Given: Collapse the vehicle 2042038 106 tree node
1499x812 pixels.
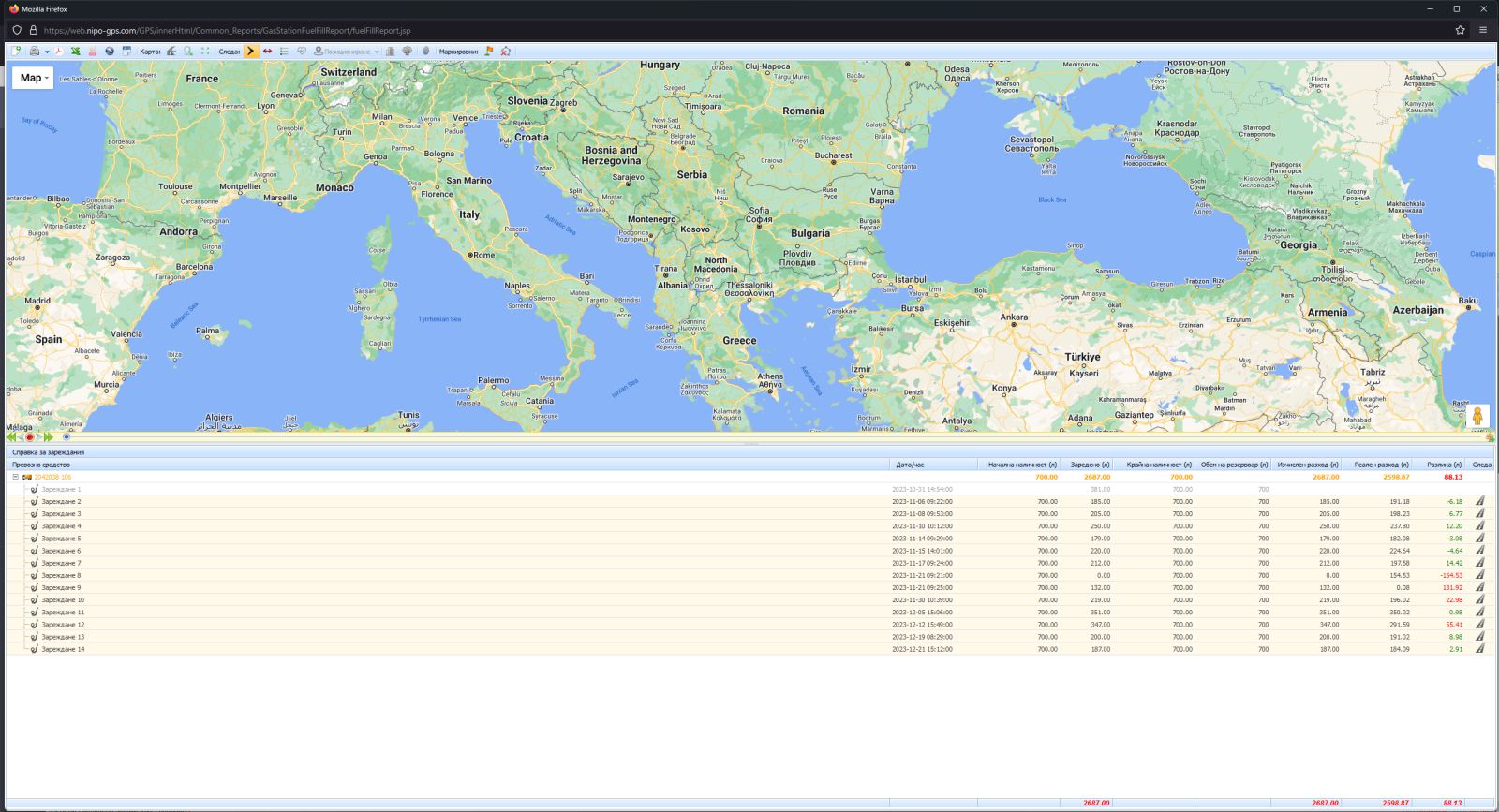Looking at the screenshot, I should [15, 477].
